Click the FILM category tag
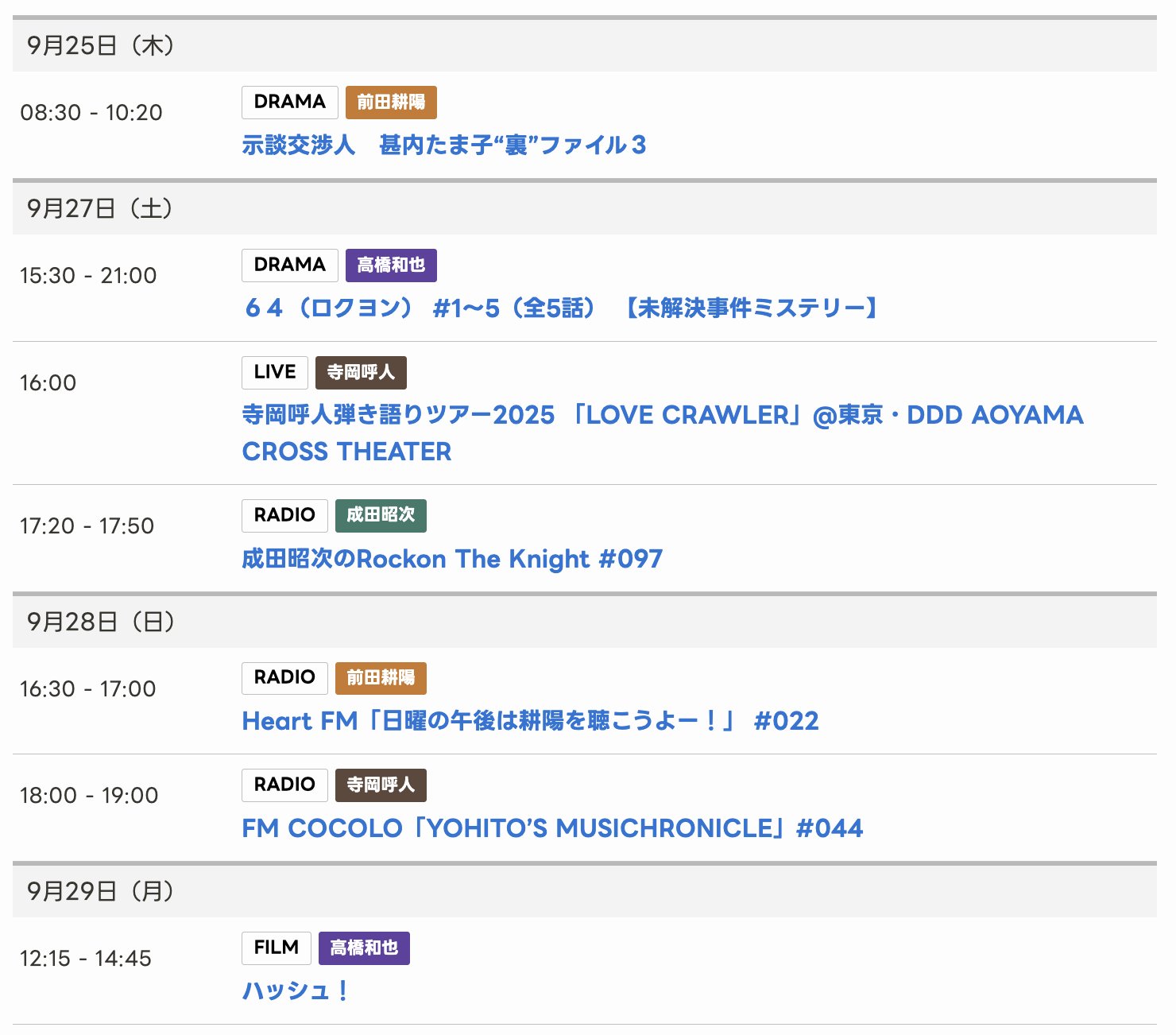Image resolution: width=1176 pixels, height=1035 pixels. click(x=276, y=948)
